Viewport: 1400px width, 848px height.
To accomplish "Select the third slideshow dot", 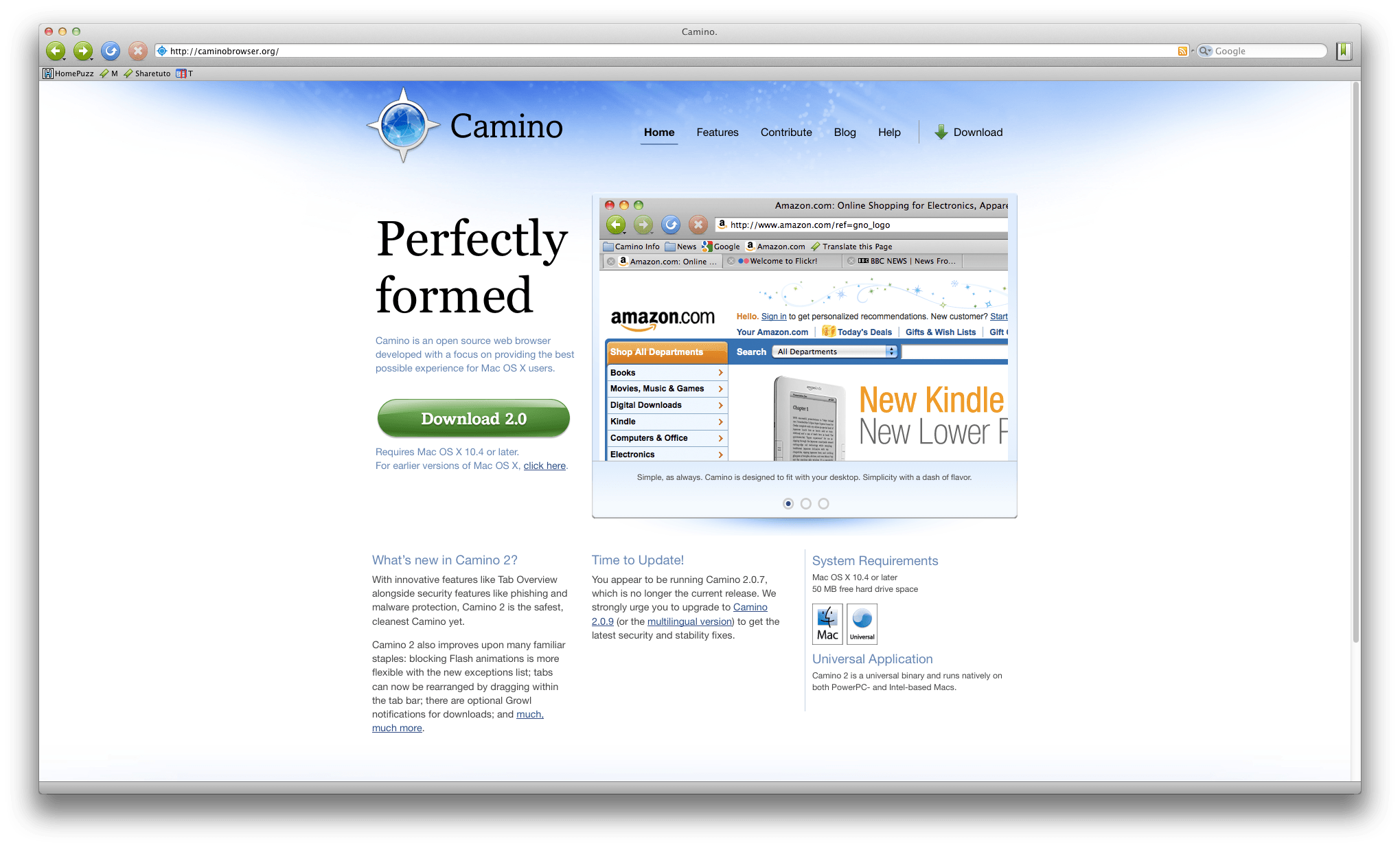I will coord(824,503).
